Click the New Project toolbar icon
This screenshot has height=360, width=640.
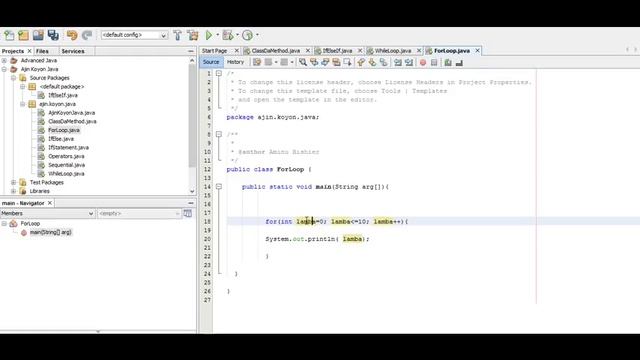coord(23,36)
